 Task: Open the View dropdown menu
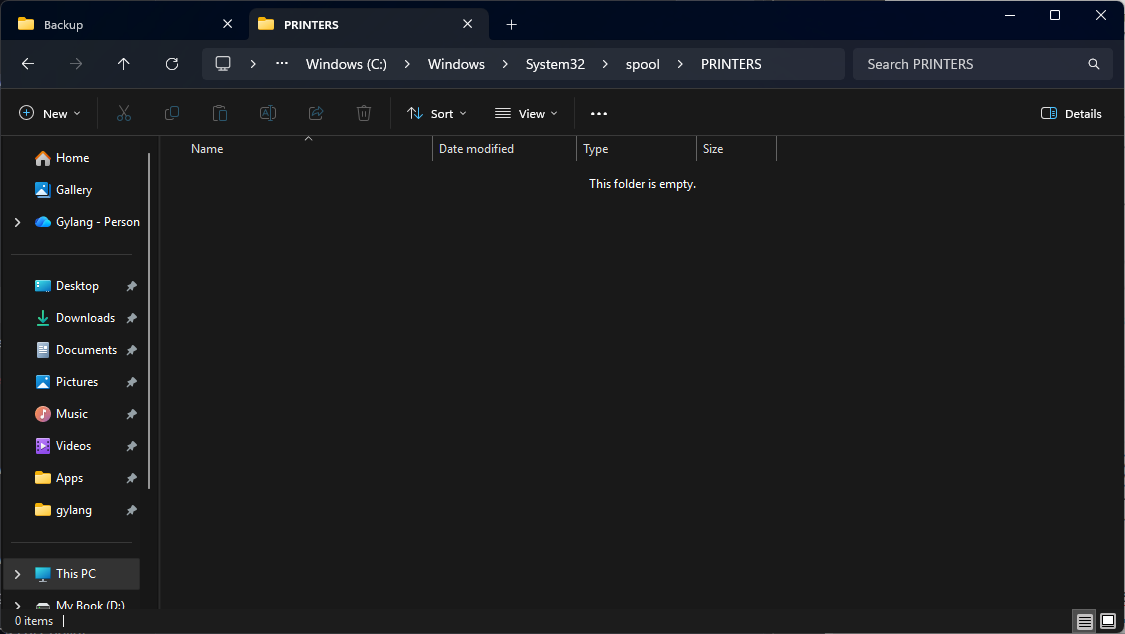(526, 114)
